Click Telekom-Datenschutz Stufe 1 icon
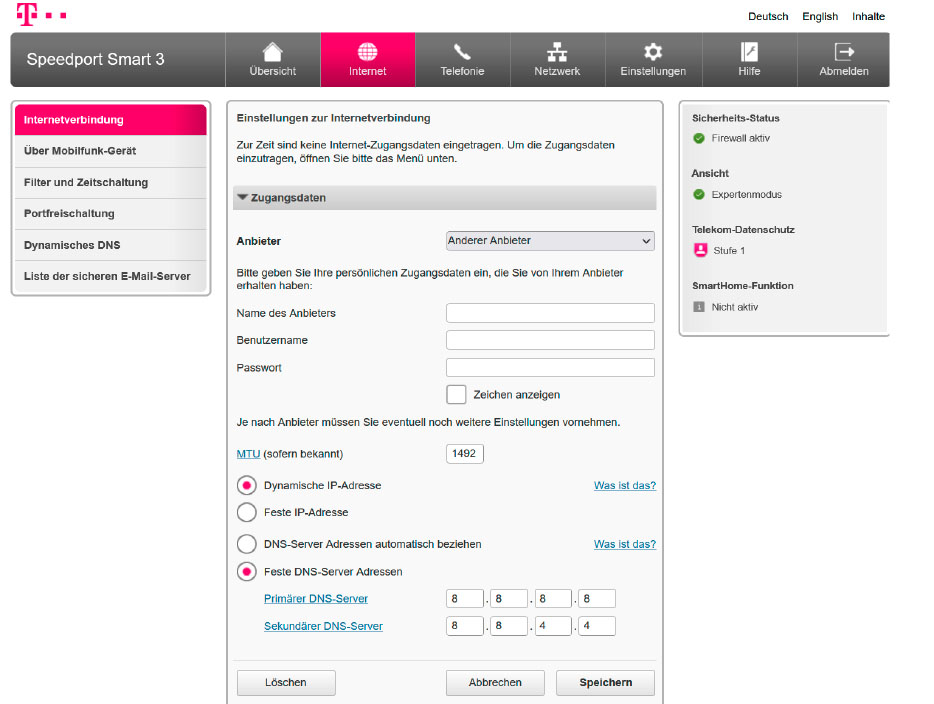 (x=700, y=250)
